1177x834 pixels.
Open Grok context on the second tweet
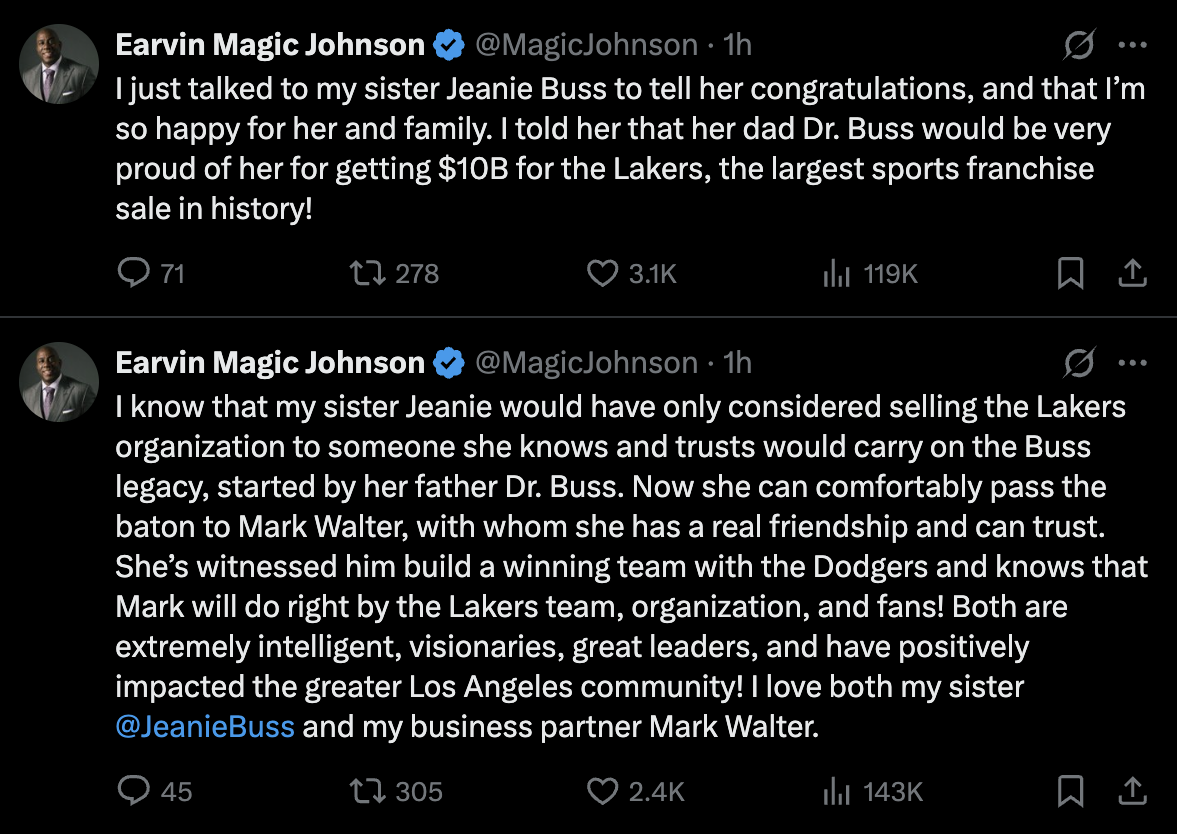[1080, 362]
